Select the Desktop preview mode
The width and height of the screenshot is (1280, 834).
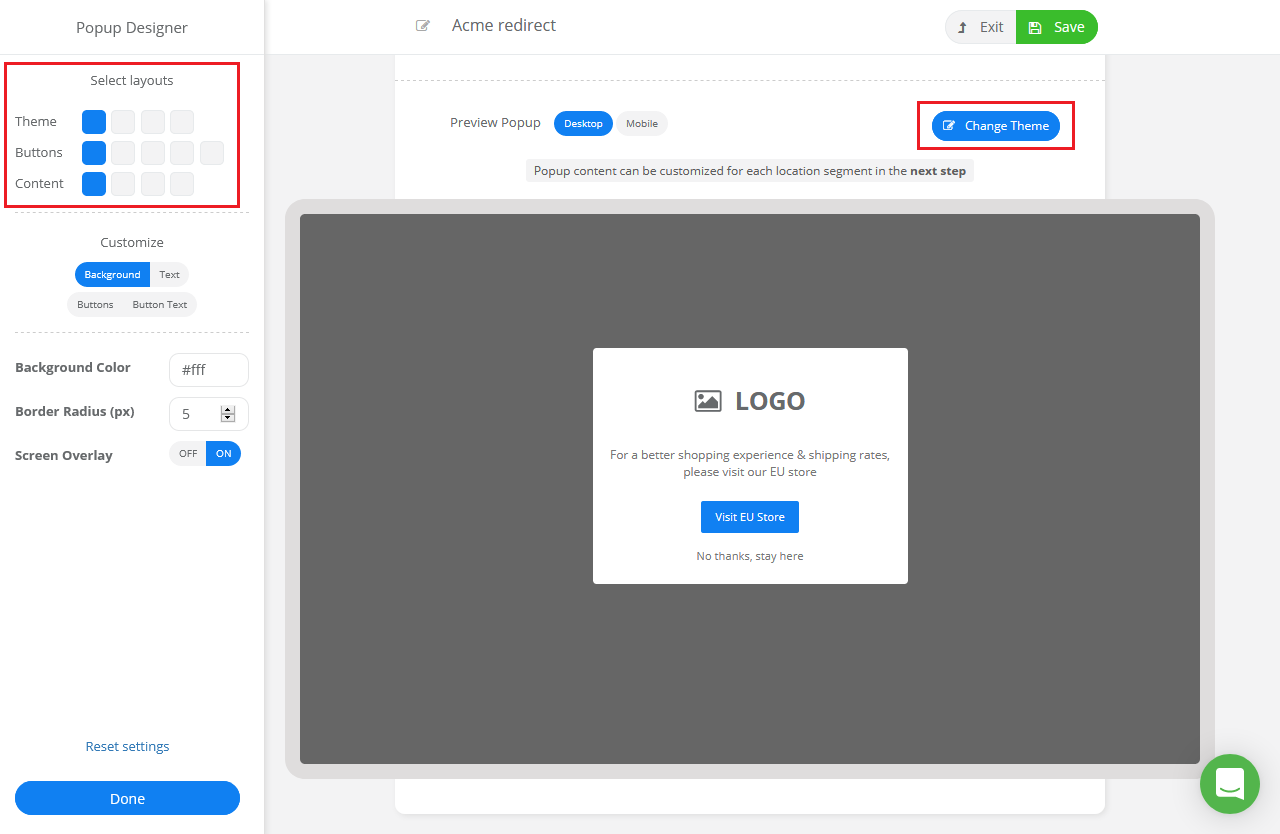point(583,123)
